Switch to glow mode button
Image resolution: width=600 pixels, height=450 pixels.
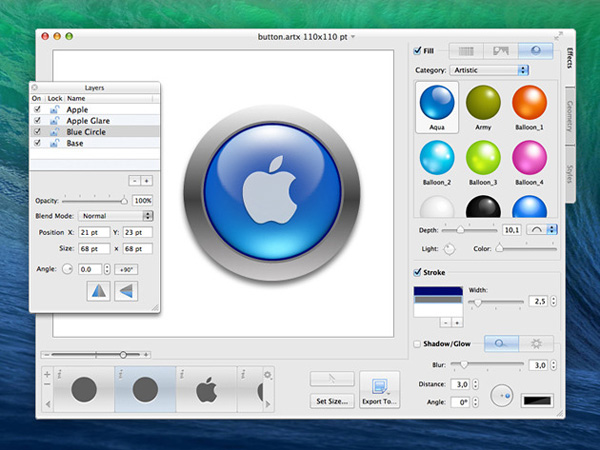[536, 344]
